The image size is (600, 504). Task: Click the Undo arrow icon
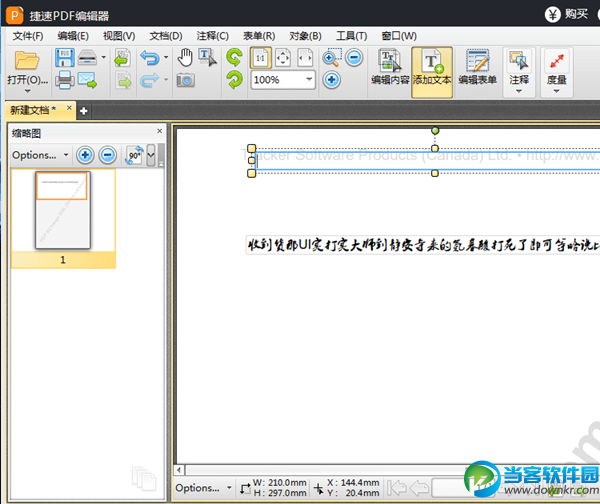(150, 58)
